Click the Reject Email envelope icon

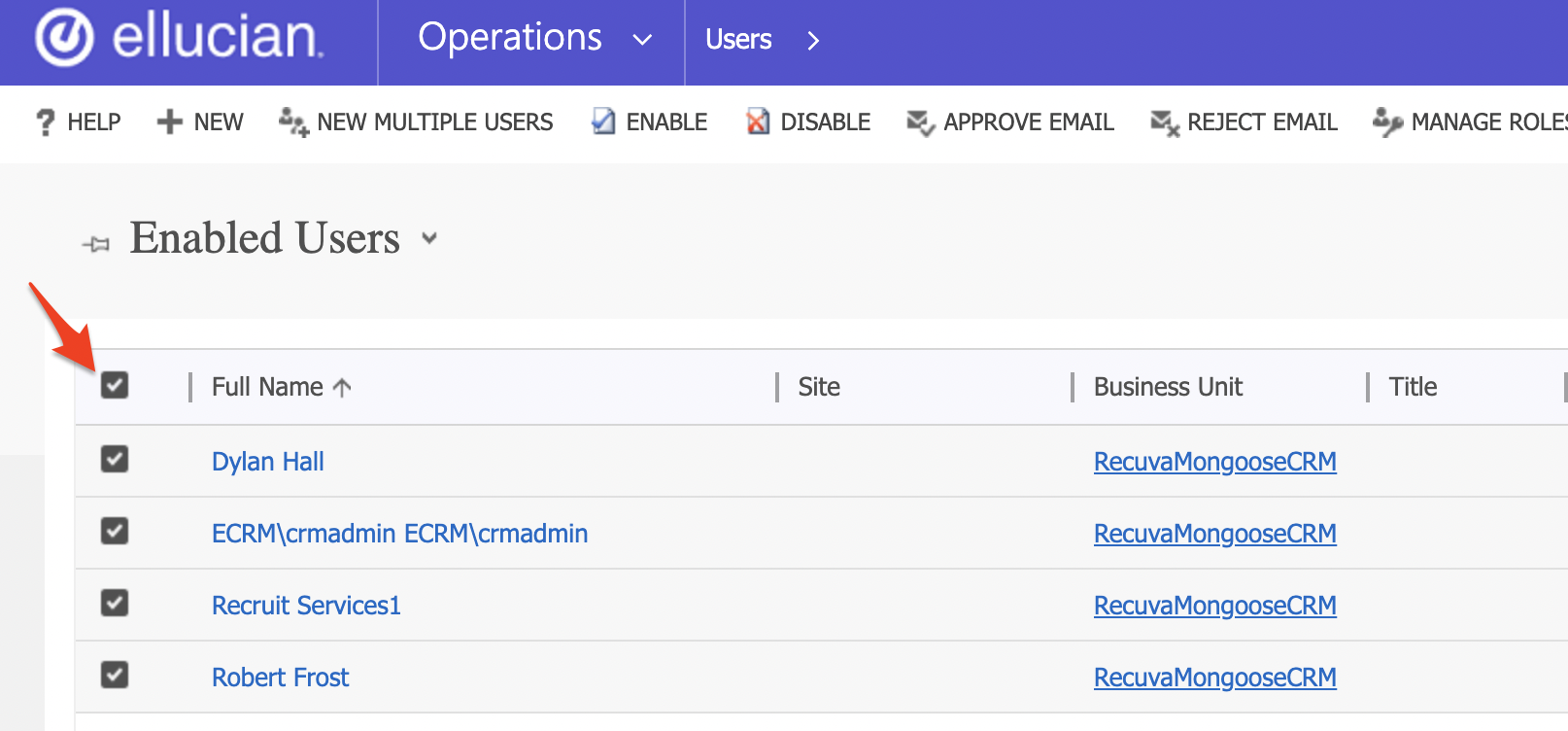(x=1164, y=122)
